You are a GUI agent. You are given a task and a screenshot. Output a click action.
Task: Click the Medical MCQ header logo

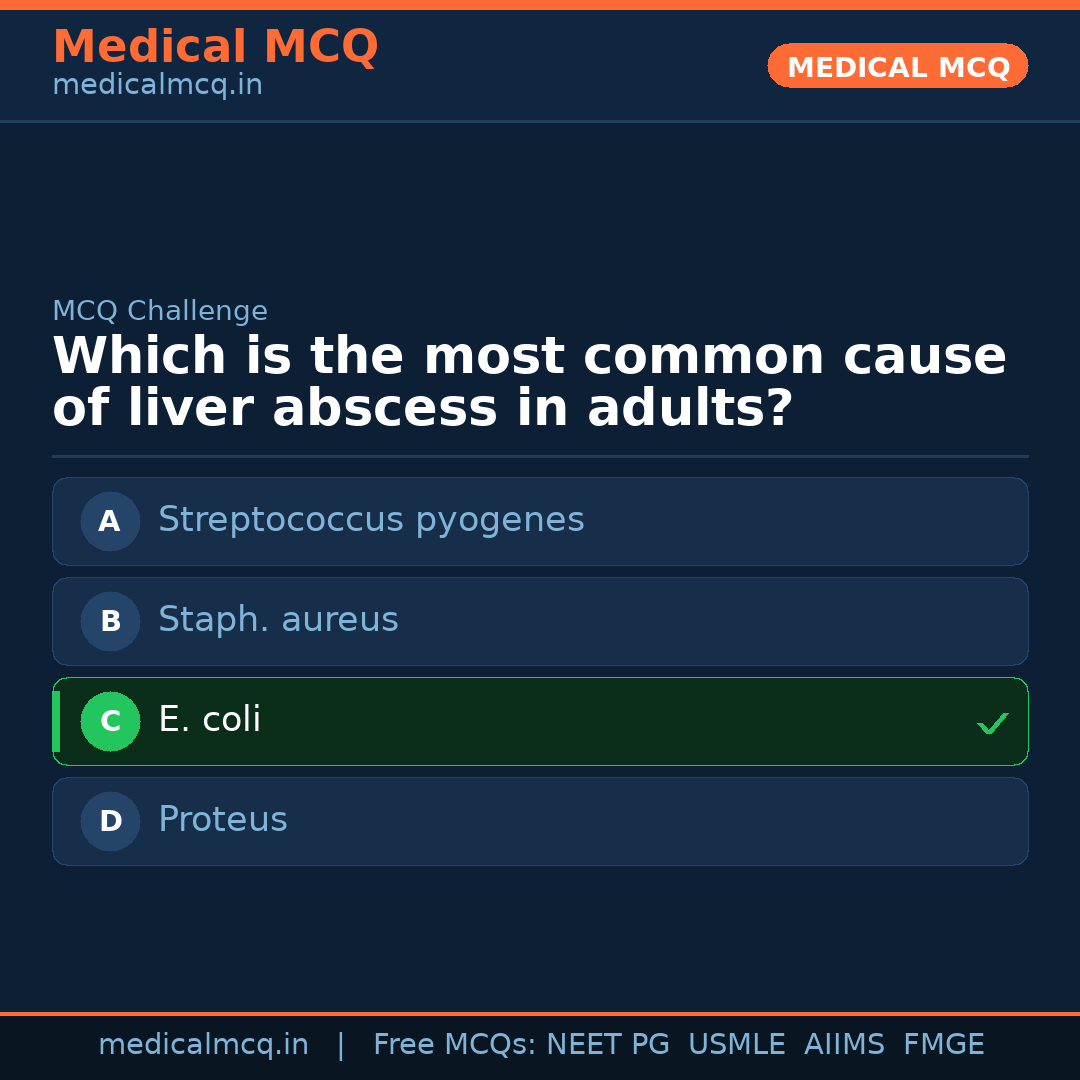point(215,47)
